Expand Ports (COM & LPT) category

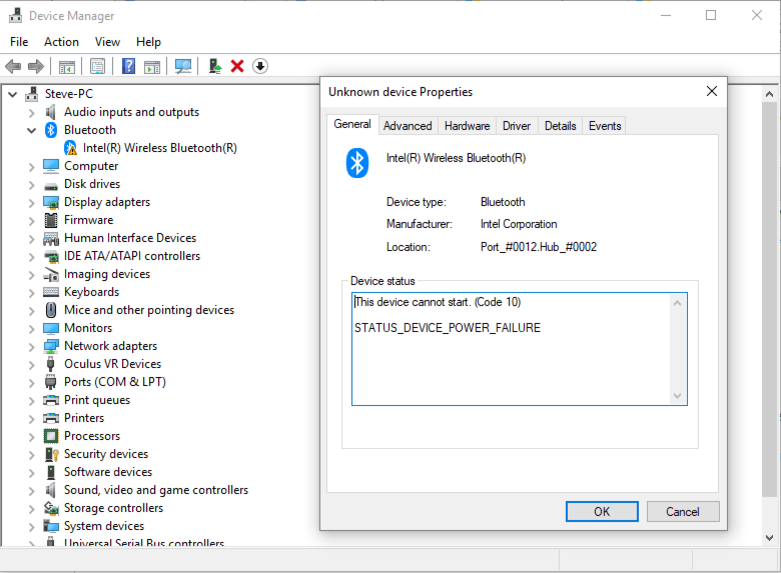tap(32, 383)
